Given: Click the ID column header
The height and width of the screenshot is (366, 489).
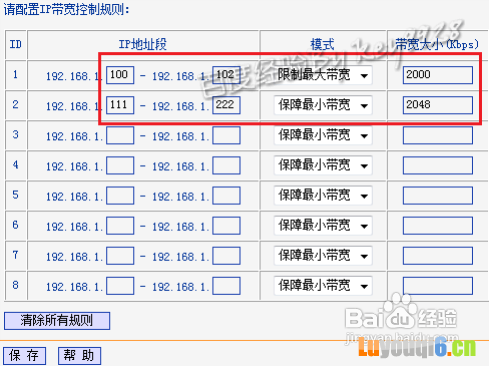Looking at the screenshot, I should pos(16,44).
